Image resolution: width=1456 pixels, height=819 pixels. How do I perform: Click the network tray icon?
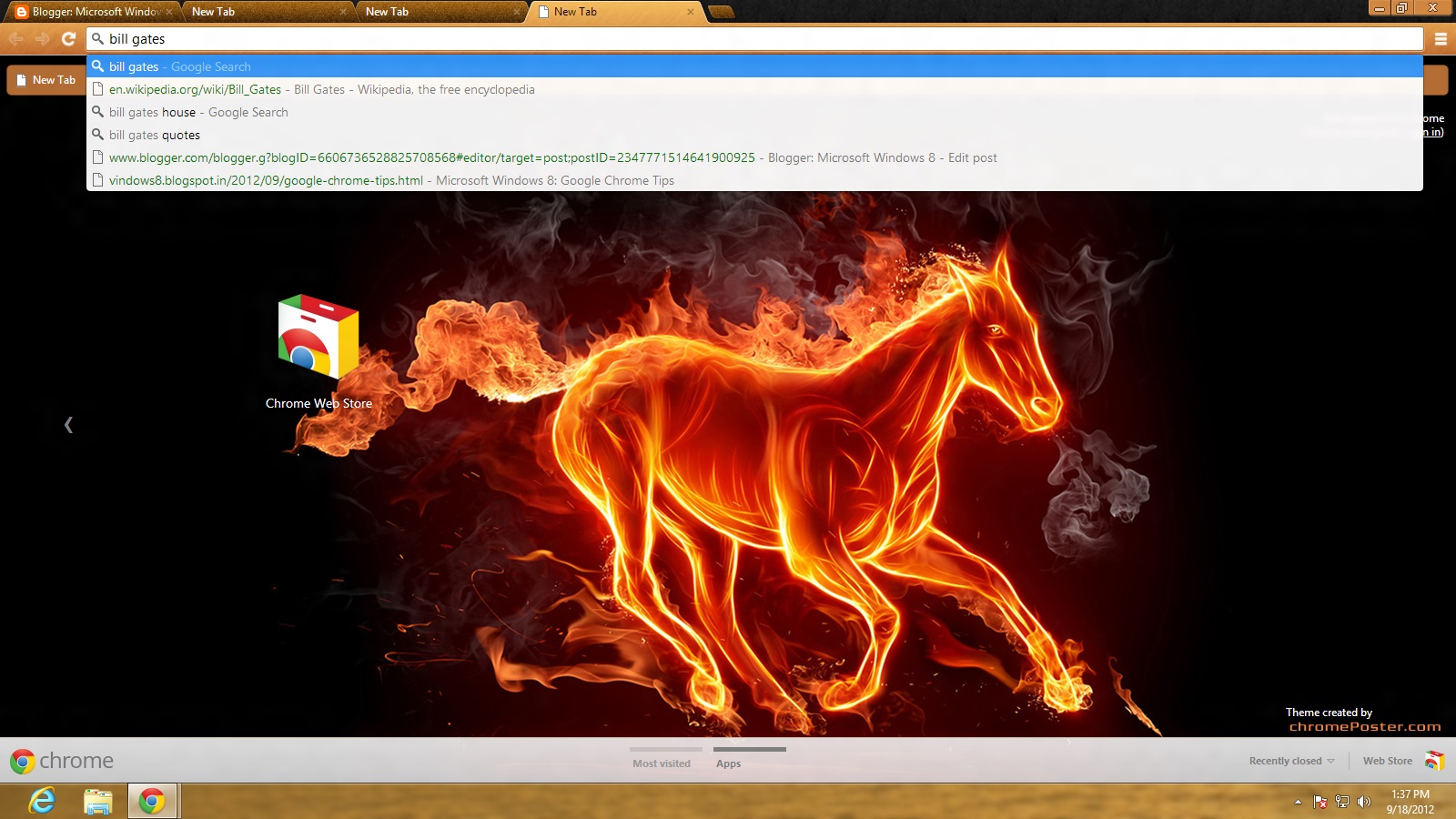[1342, 802]
